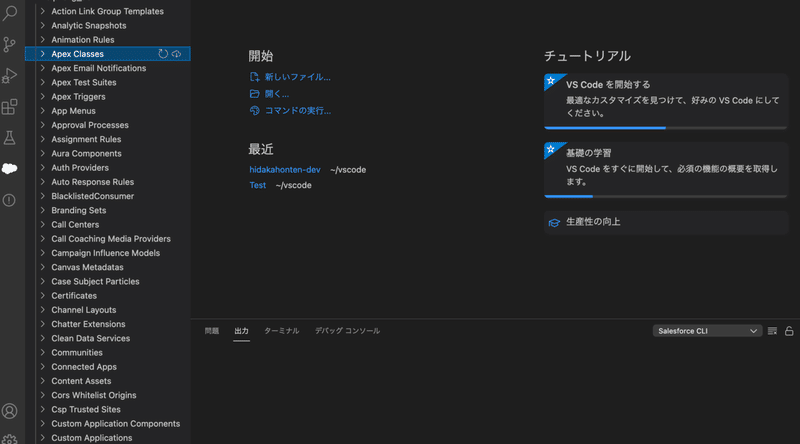Expand Animation Rules node

(42, 39)
